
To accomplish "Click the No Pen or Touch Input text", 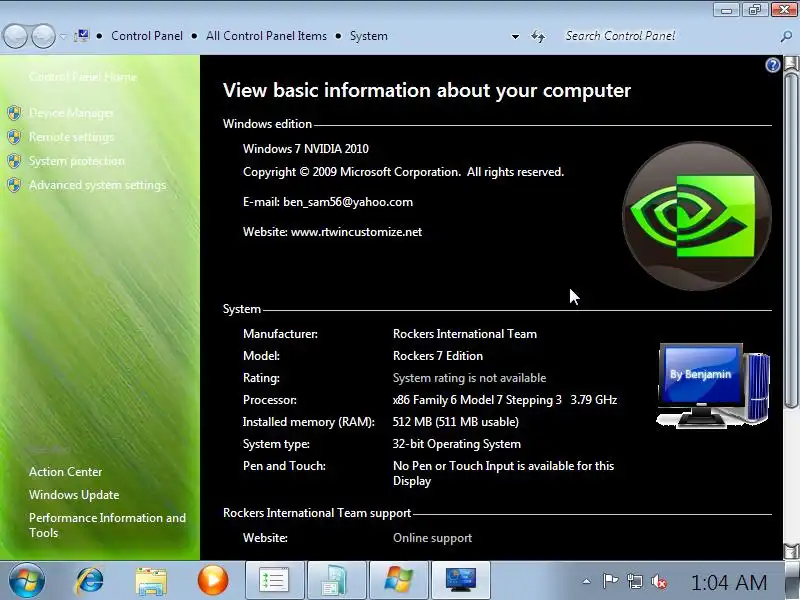I will tap(504, 473).
